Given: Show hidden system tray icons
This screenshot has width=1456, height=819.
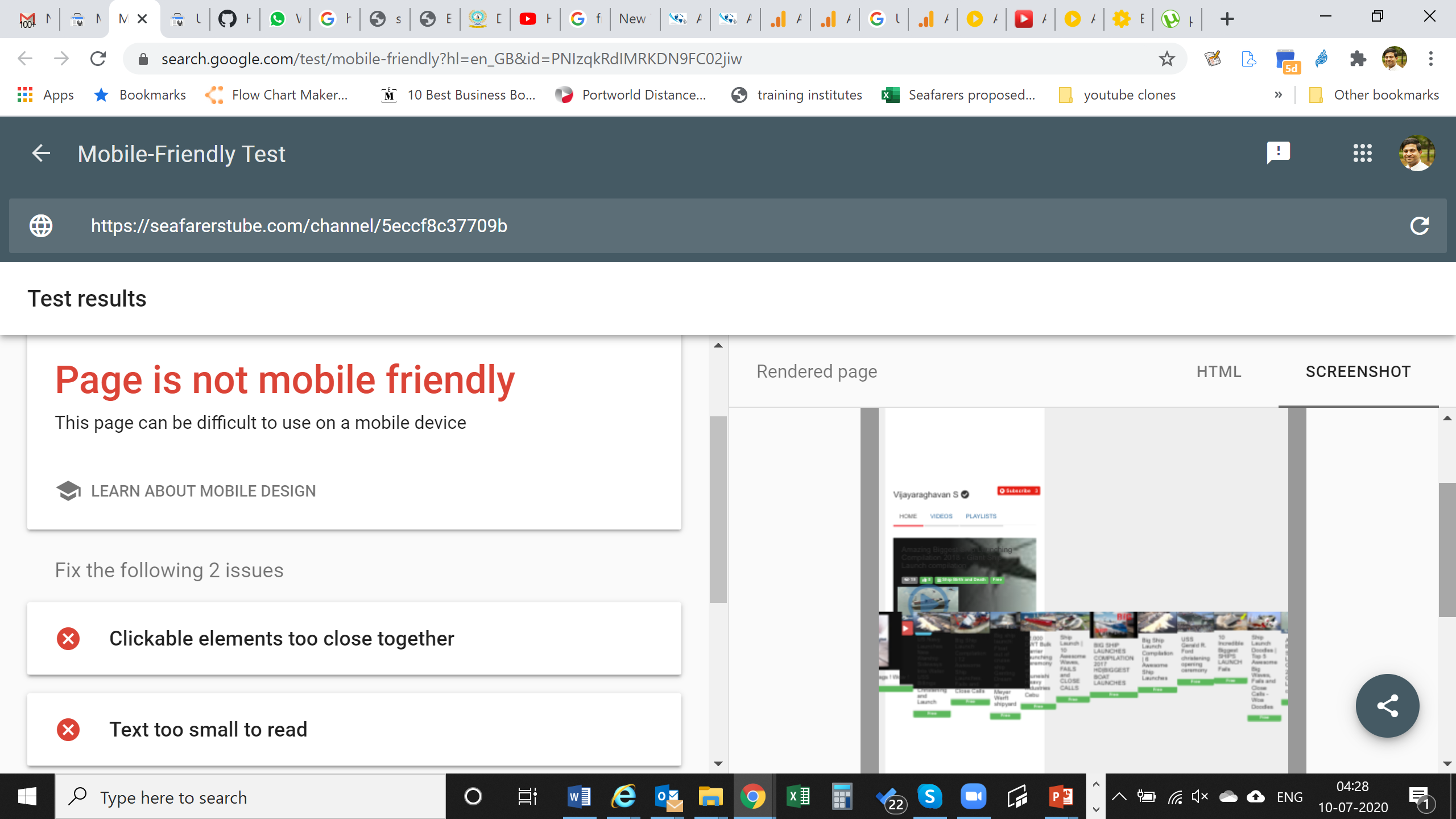Looking at the screenshot, I should [x=1119, y=797].
